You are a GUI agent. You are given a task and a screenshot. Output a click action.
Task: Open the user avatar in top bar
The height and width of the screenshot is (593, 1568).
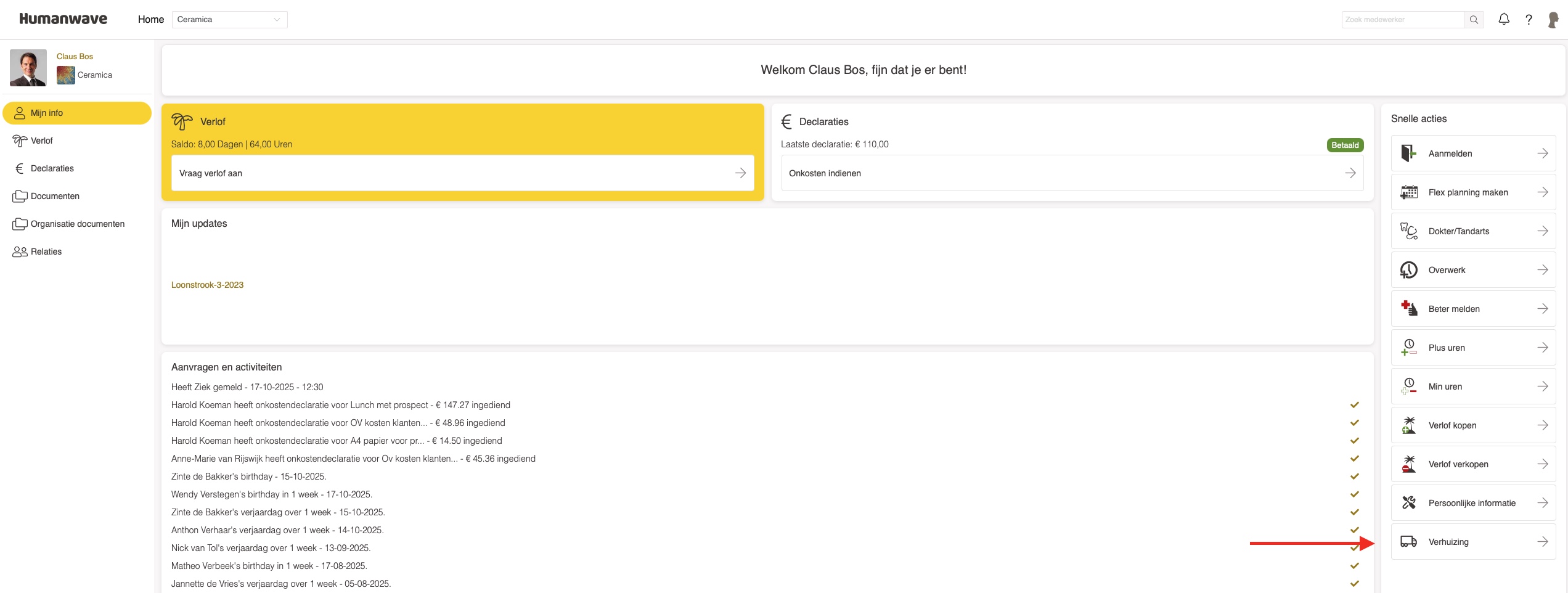[x=1553, y=20]
